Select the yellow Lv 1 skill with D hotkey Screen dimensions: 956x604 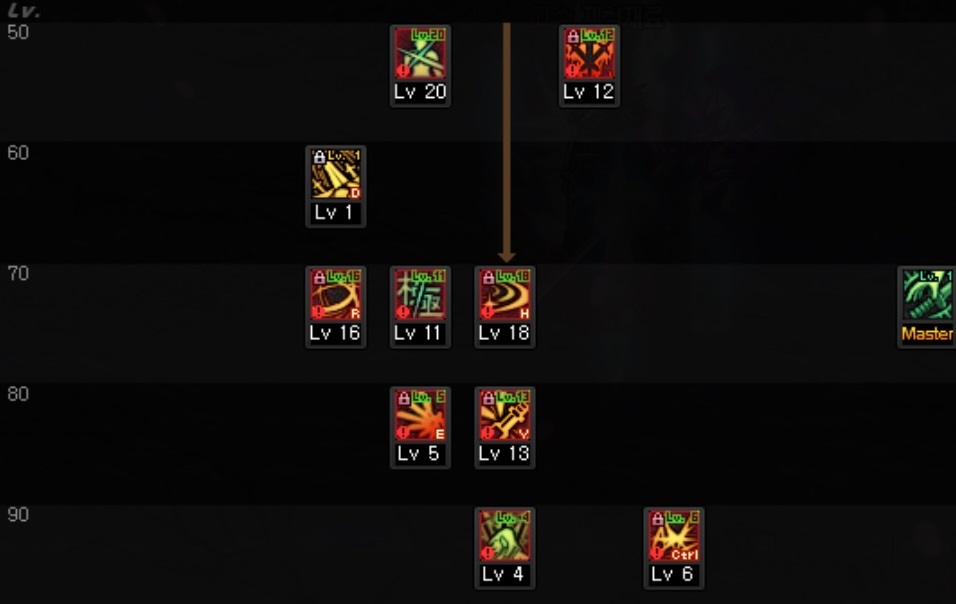pos(335,174)
